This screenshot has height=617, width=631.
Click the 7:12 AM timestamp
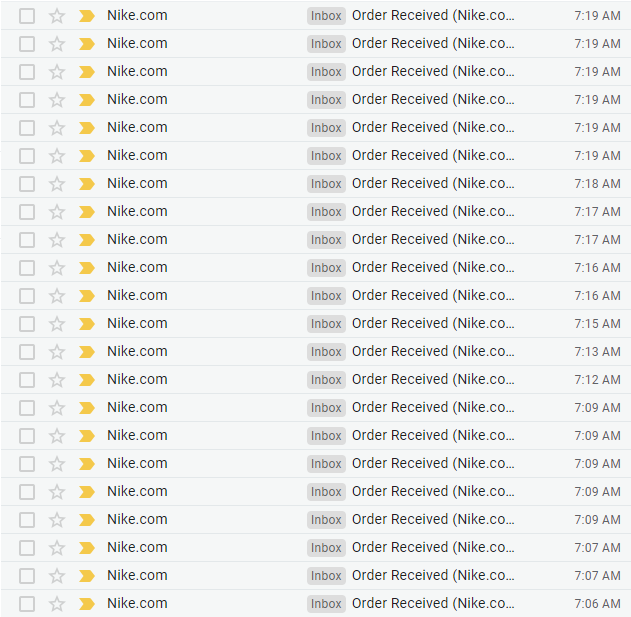click(597, 380)
